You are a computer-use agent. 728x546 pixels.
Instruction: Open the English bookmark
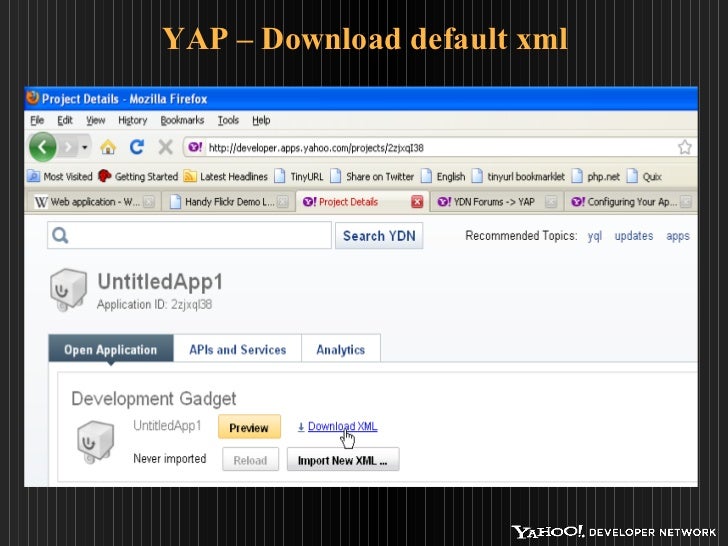[x=443, y=176]
